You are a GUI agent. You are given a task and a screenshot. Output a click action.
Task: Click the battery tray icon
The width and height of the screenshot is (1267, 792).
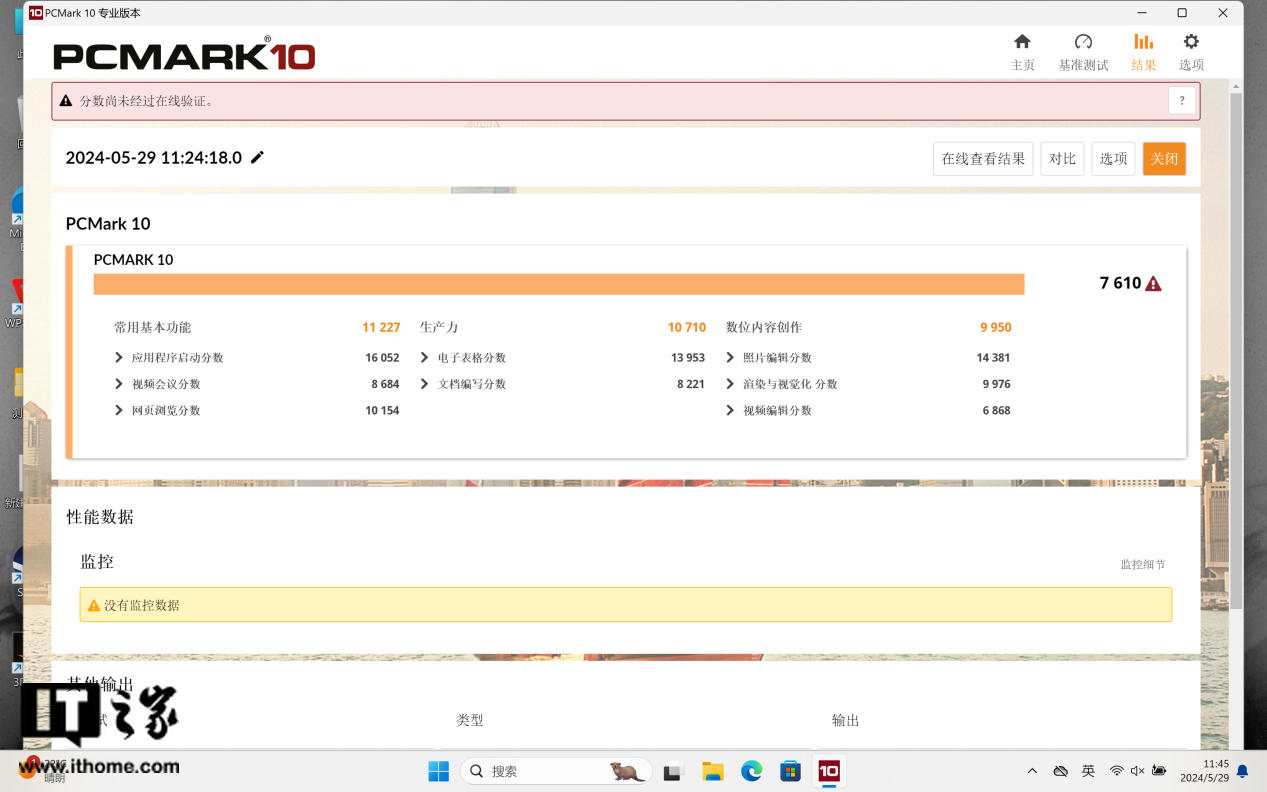1159,771
